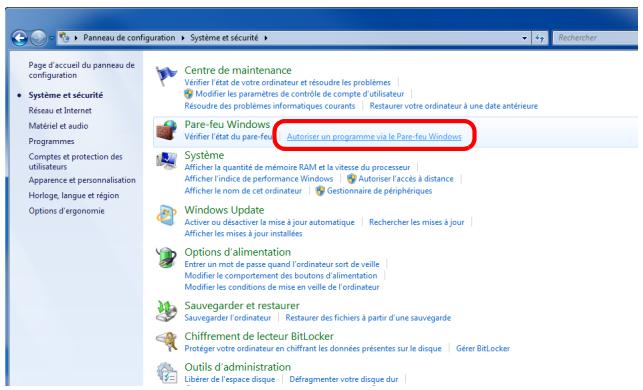This screenshot has width=643, height=390.
Task: Click the Back navigation arrow button
Action: coord(19,38)
